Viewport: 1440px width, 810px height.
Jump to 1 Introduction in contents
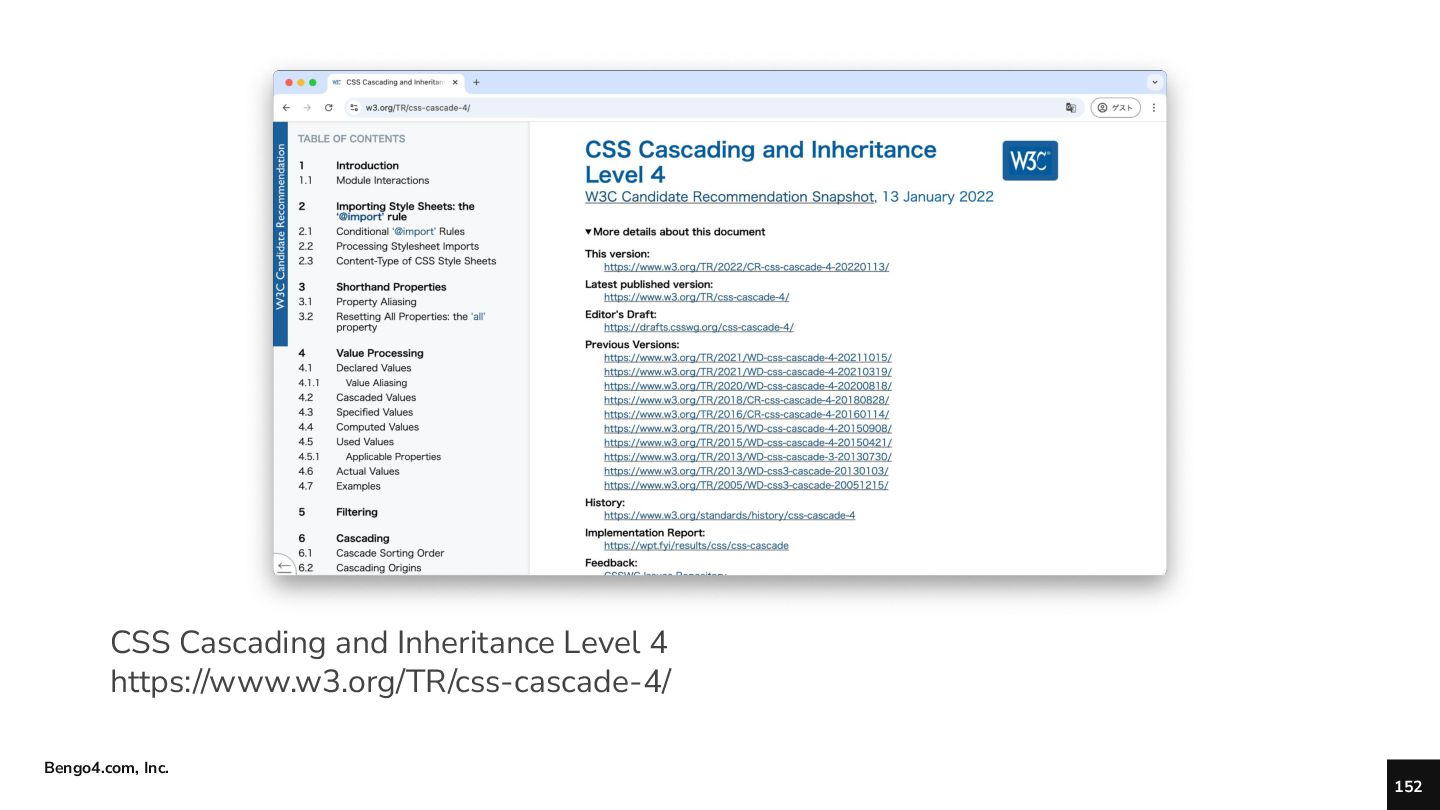[x=367, y=166]
